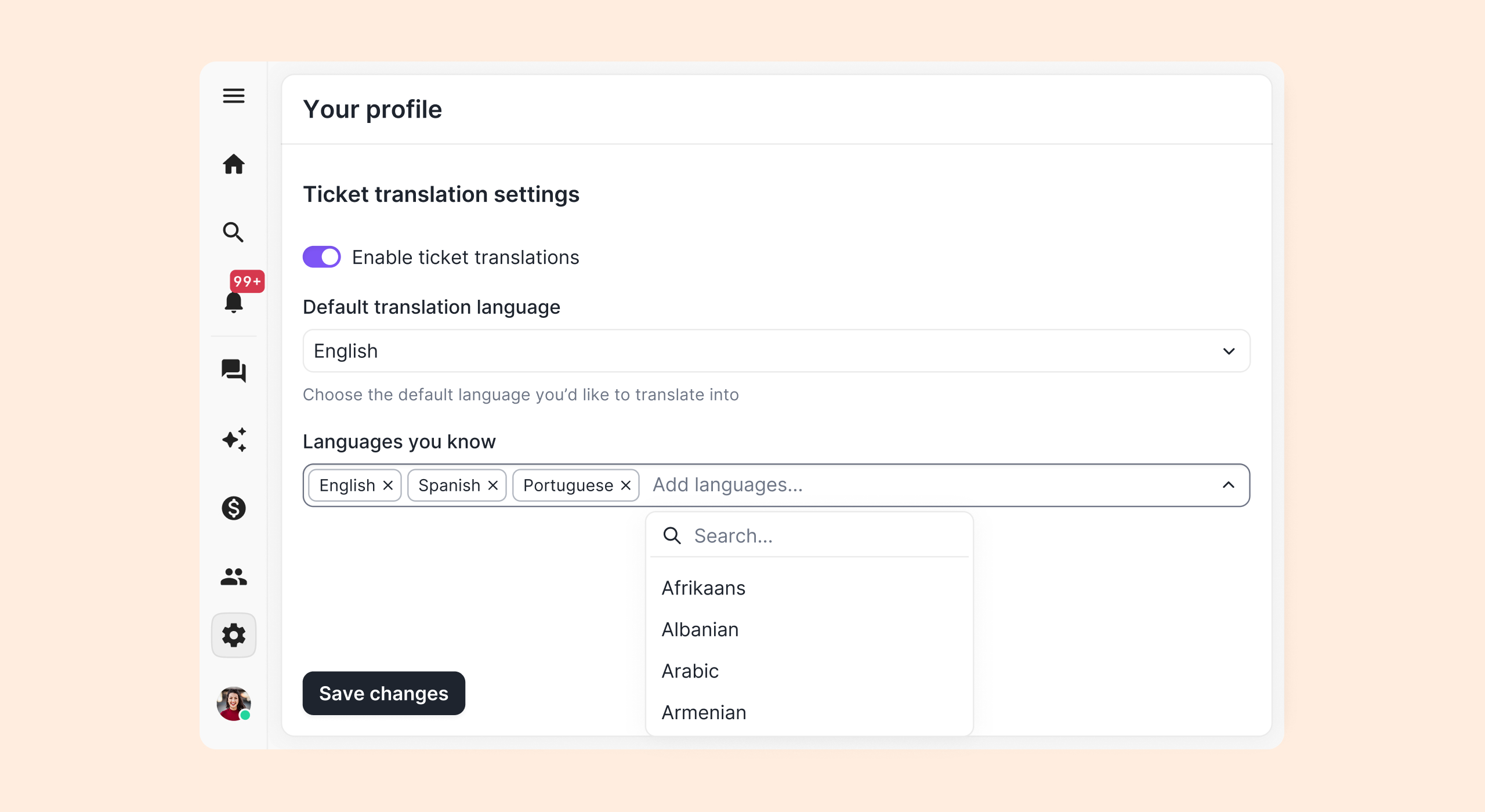Go to Home in the sidebar
1485x812 pixels.
234,164
